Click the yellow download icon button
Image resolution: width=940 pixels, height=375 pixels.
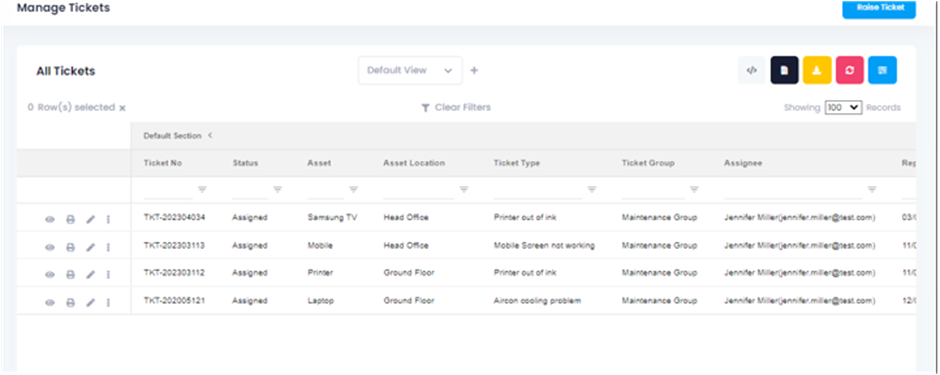pyautogui.click(x=817, y=70)
